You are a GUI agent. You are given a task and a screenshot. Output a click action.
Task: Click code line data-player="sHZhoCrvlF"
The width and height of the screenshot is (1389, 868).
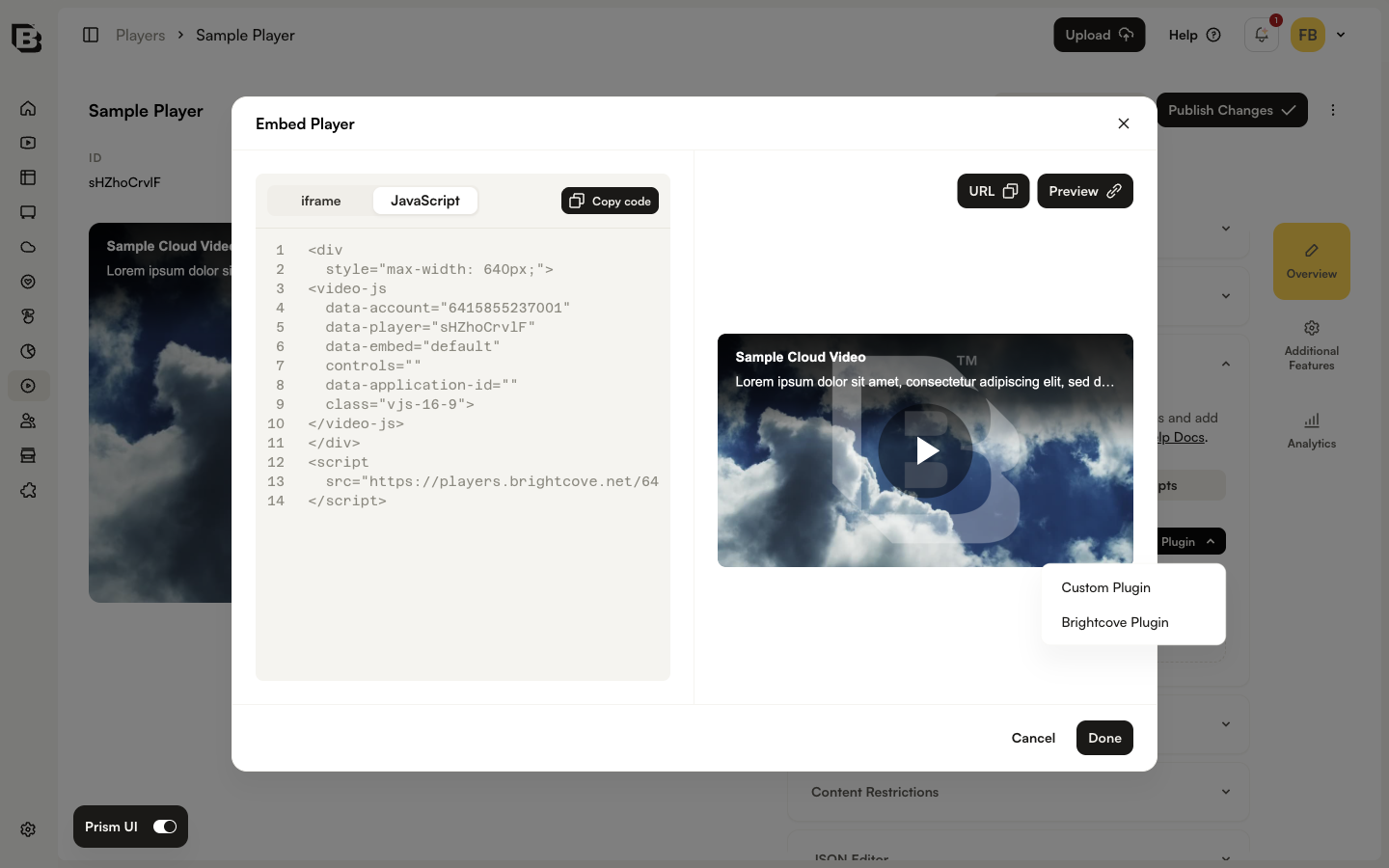pos(430,327)
